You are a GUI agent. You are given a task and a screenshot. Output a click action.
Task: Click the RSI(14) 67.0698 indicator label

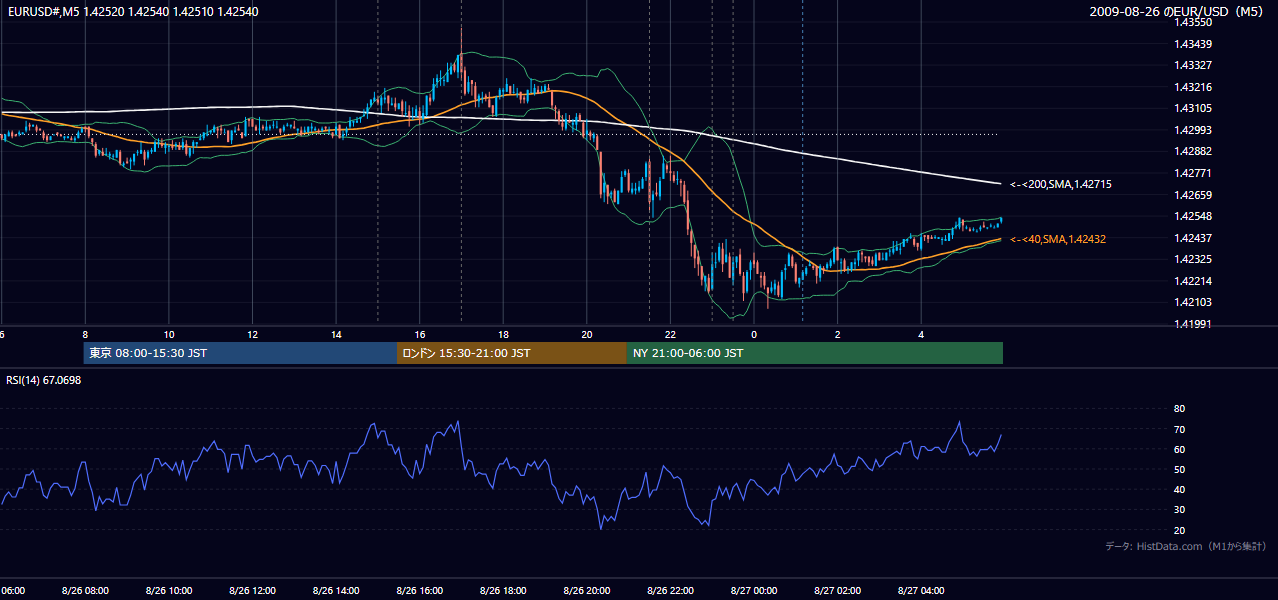pos(44,380)
